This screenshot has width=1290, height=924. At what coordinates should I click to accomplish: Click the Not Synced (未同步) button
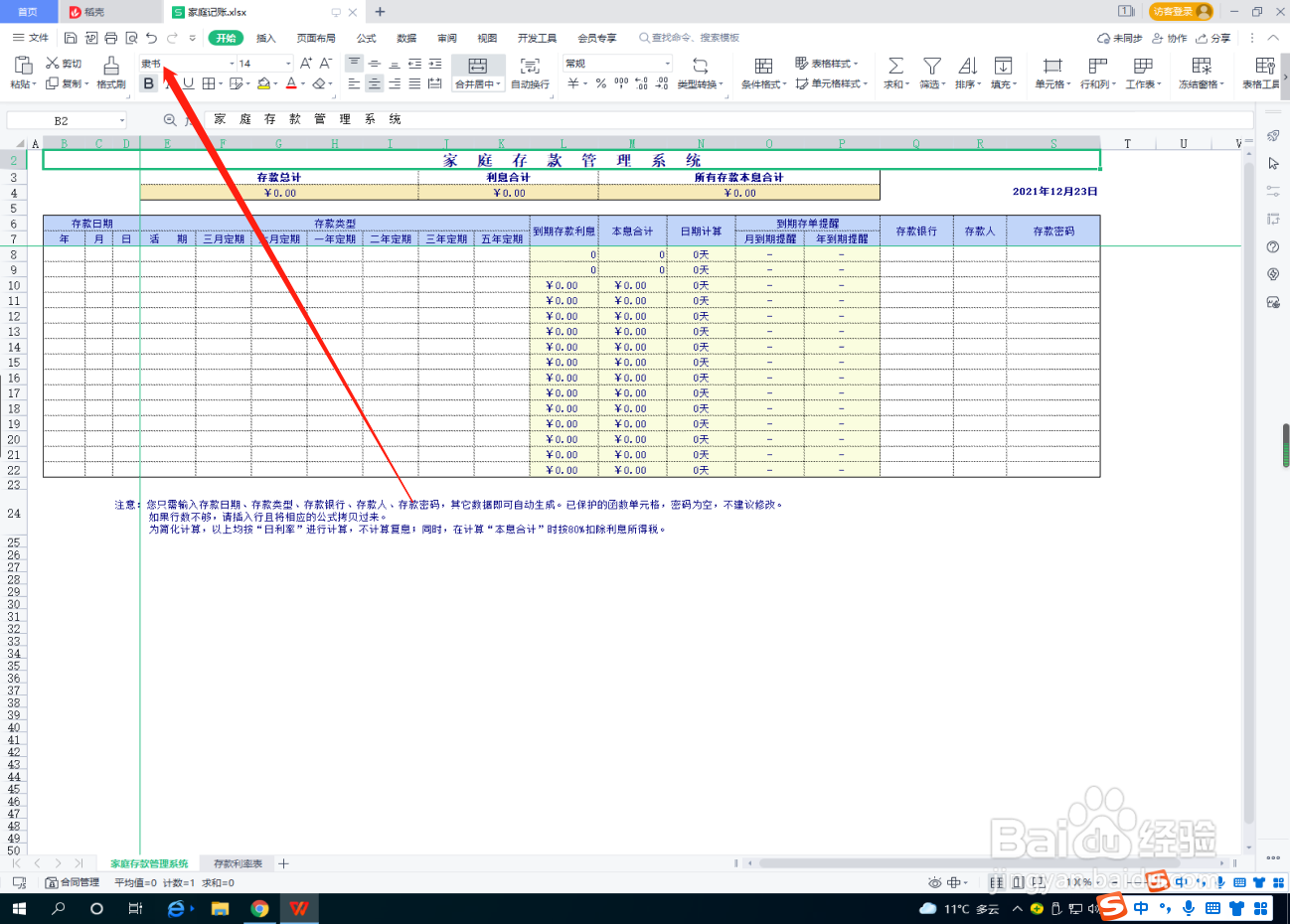click(x=1120, y=38)
